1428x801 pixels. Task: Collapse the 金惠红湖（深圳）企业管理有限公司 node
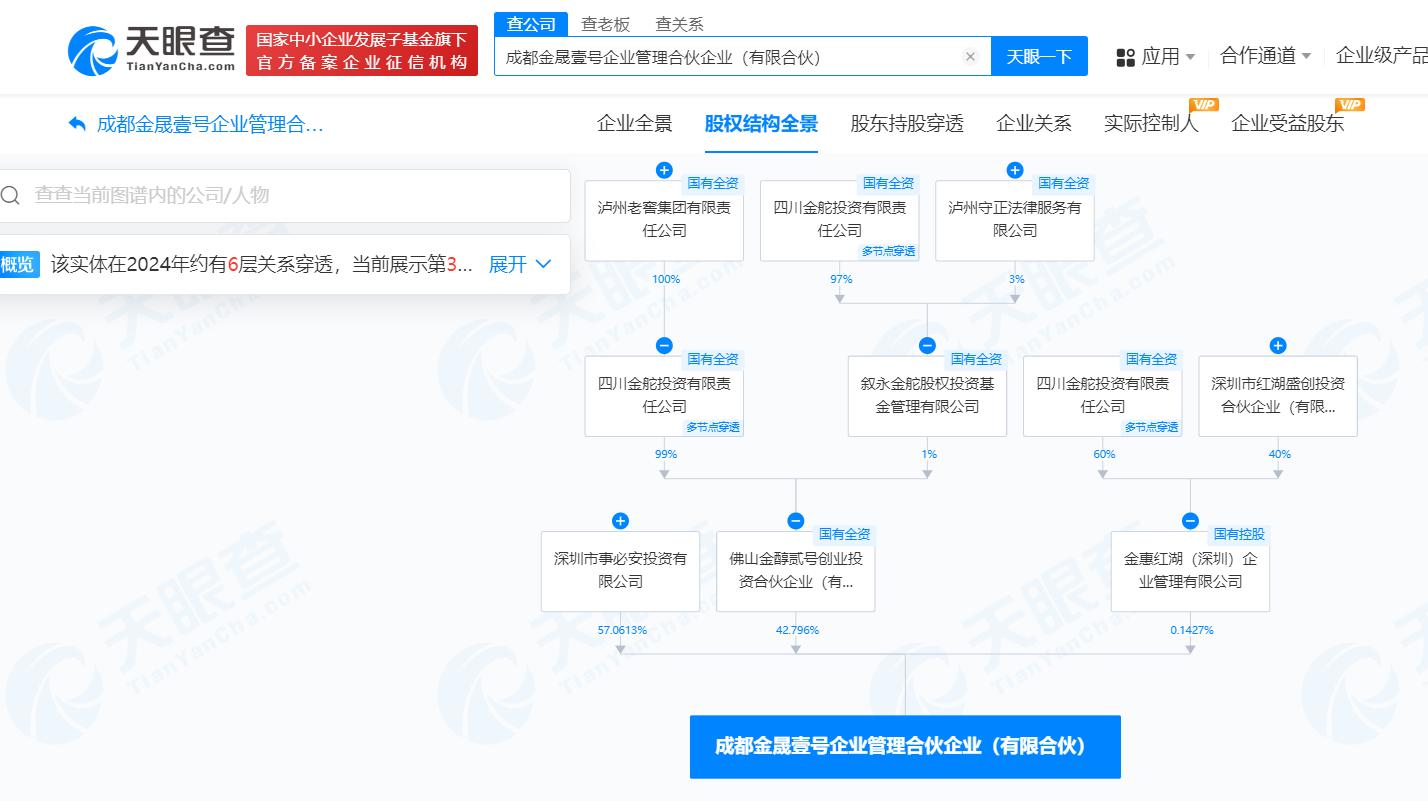[1190, 521]
